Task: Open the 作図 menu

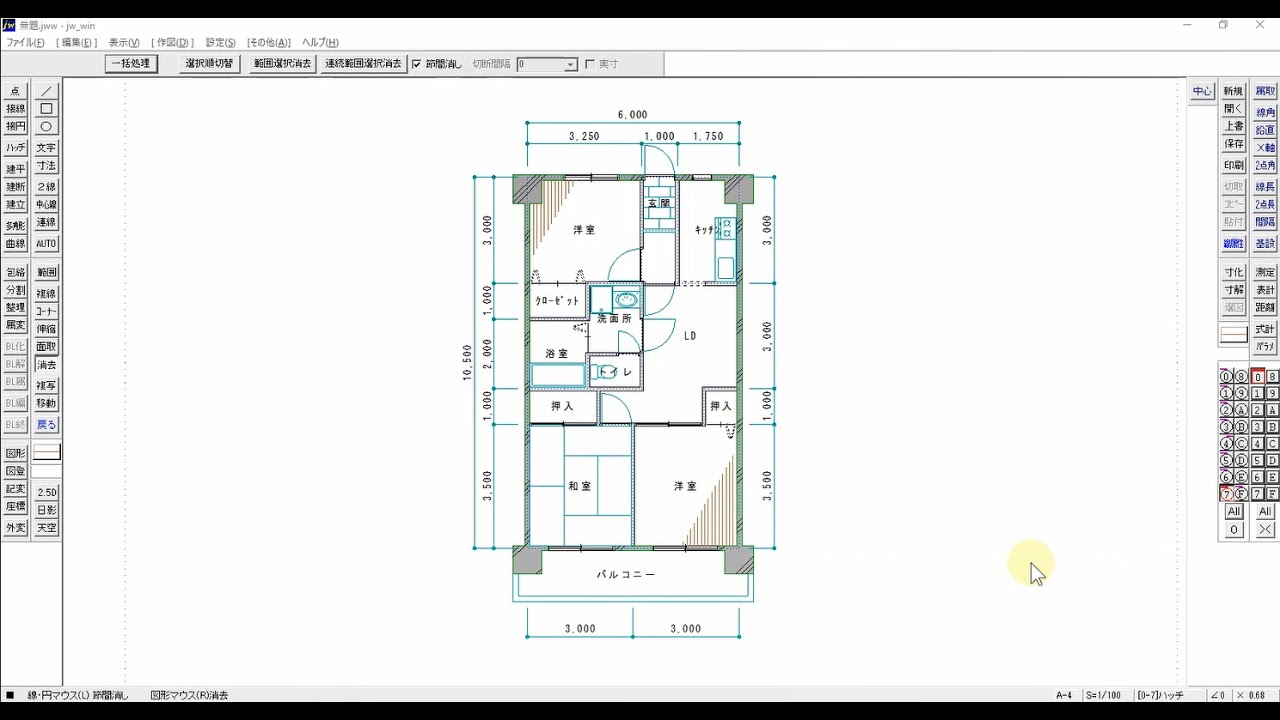Action: click(173, 43)
